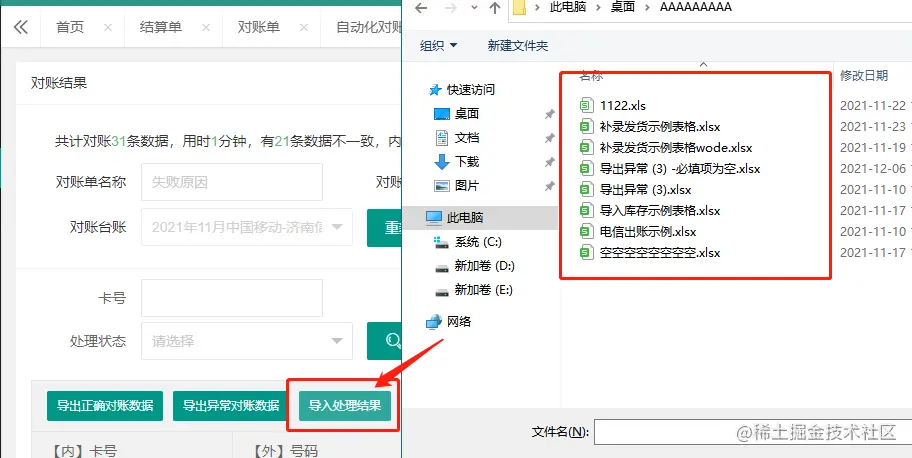Close the 结算单 tab
The image size is (912, 458).
[205, 27]
